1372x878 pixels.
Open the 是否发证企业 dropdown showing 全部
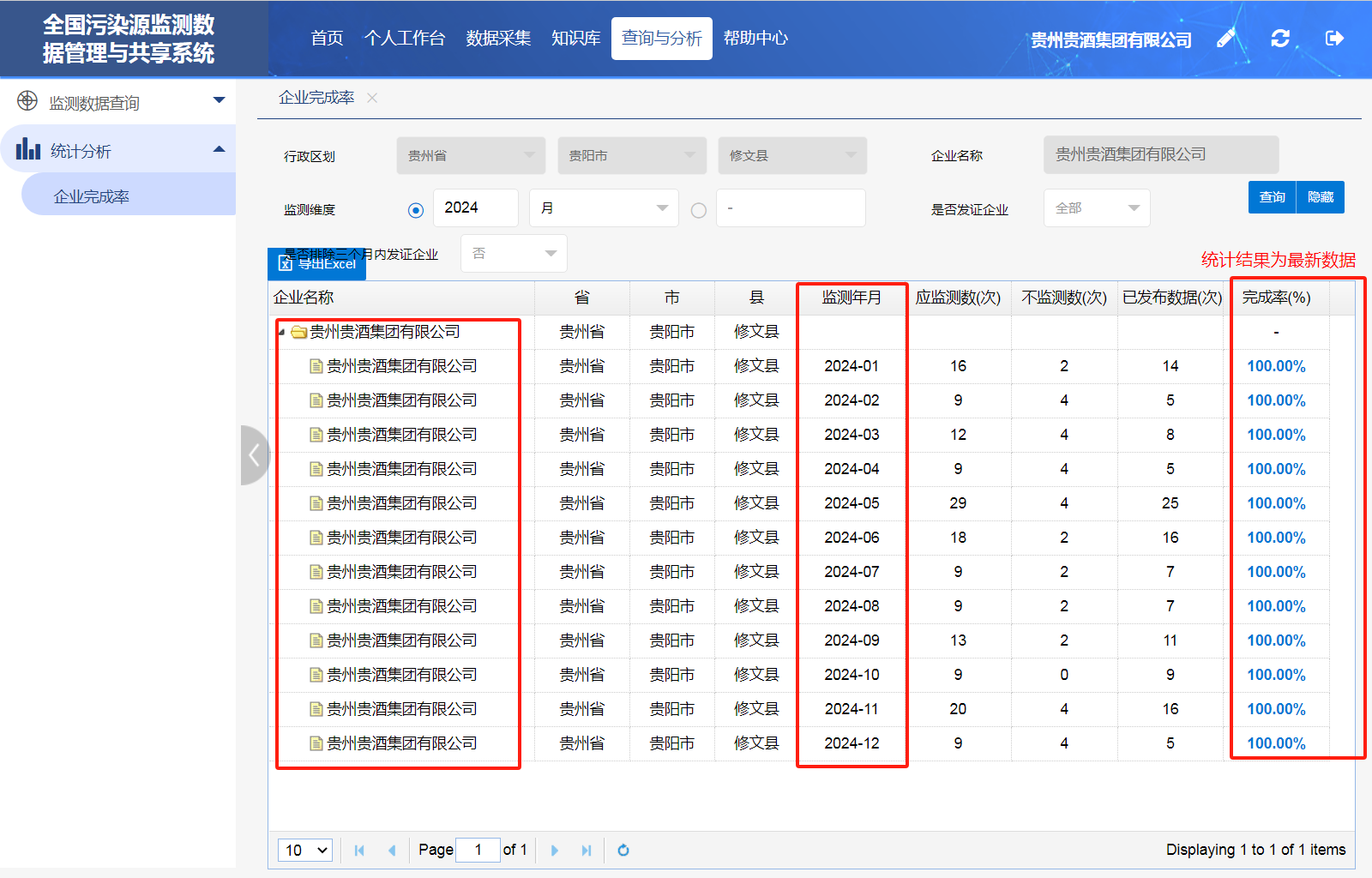point(1096,208)
